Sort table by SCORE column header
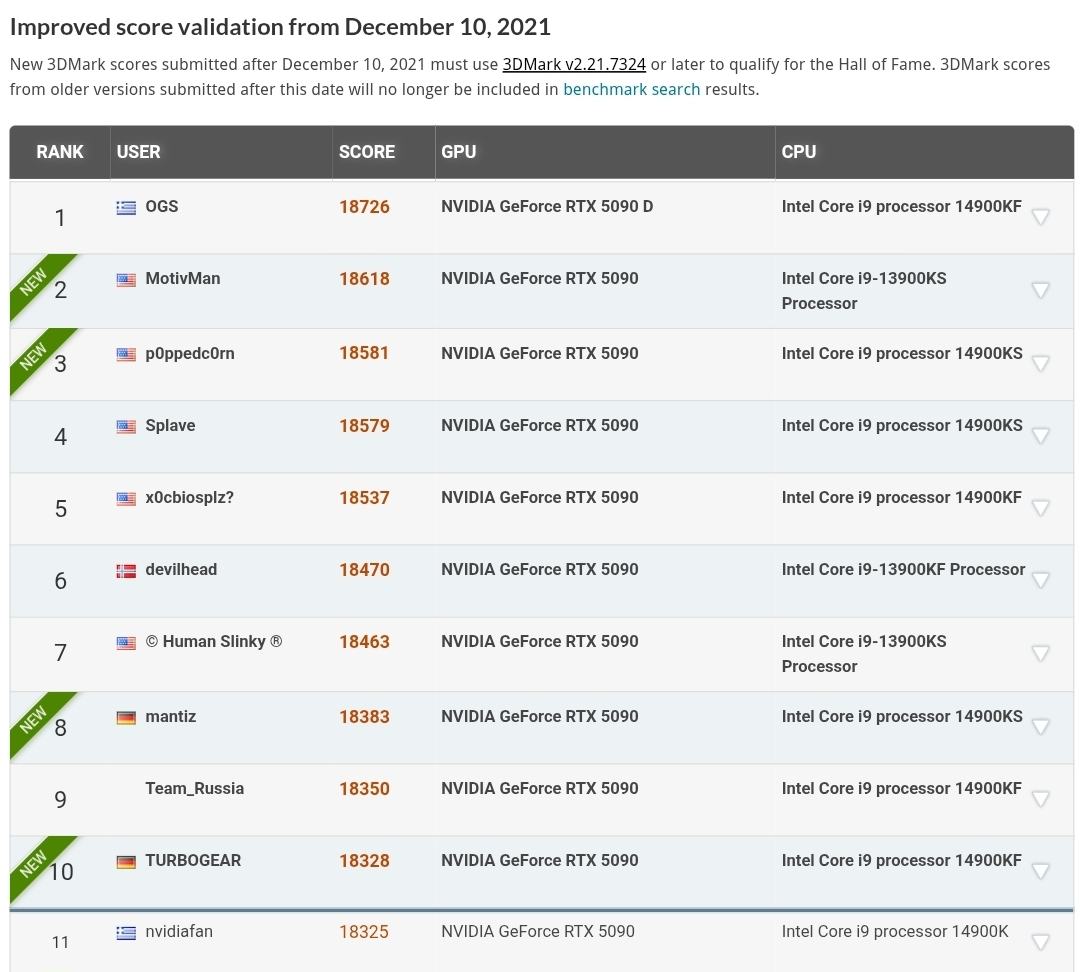Viewport: 1080px width, 972px height. (x=367, y=152)
